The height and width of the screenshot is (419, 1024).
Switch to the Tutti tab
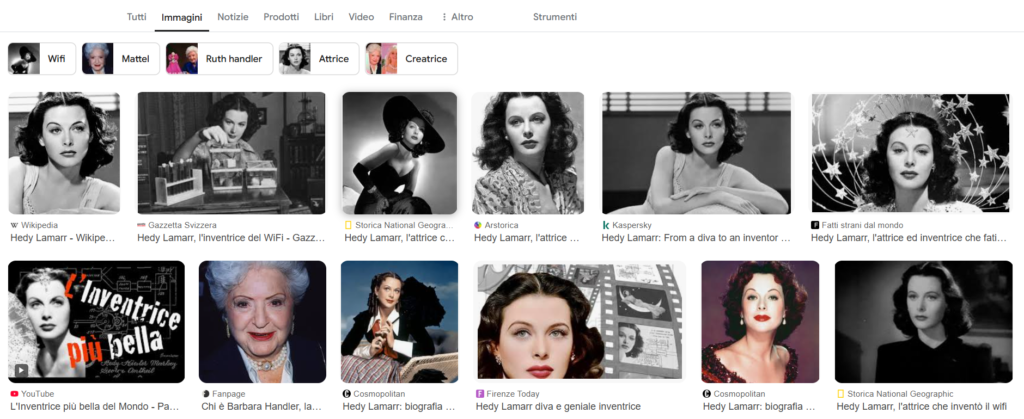(x=136, y=17)
